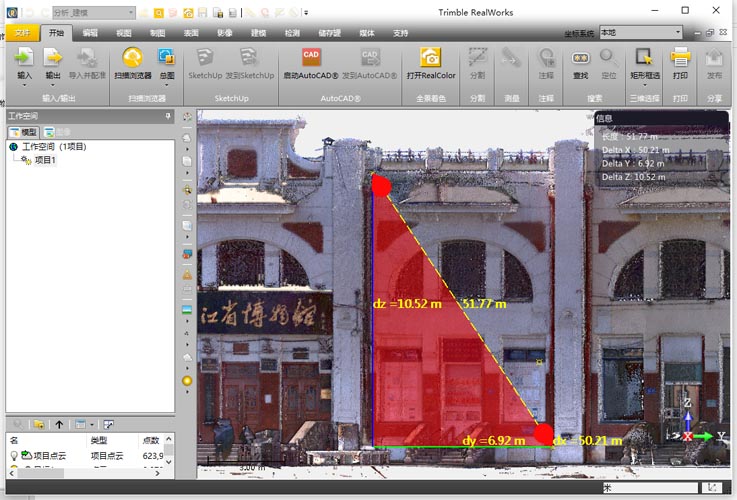Select 项目1 in the workspace tree
Screen dimensions: 737x500
click(45, 160)
